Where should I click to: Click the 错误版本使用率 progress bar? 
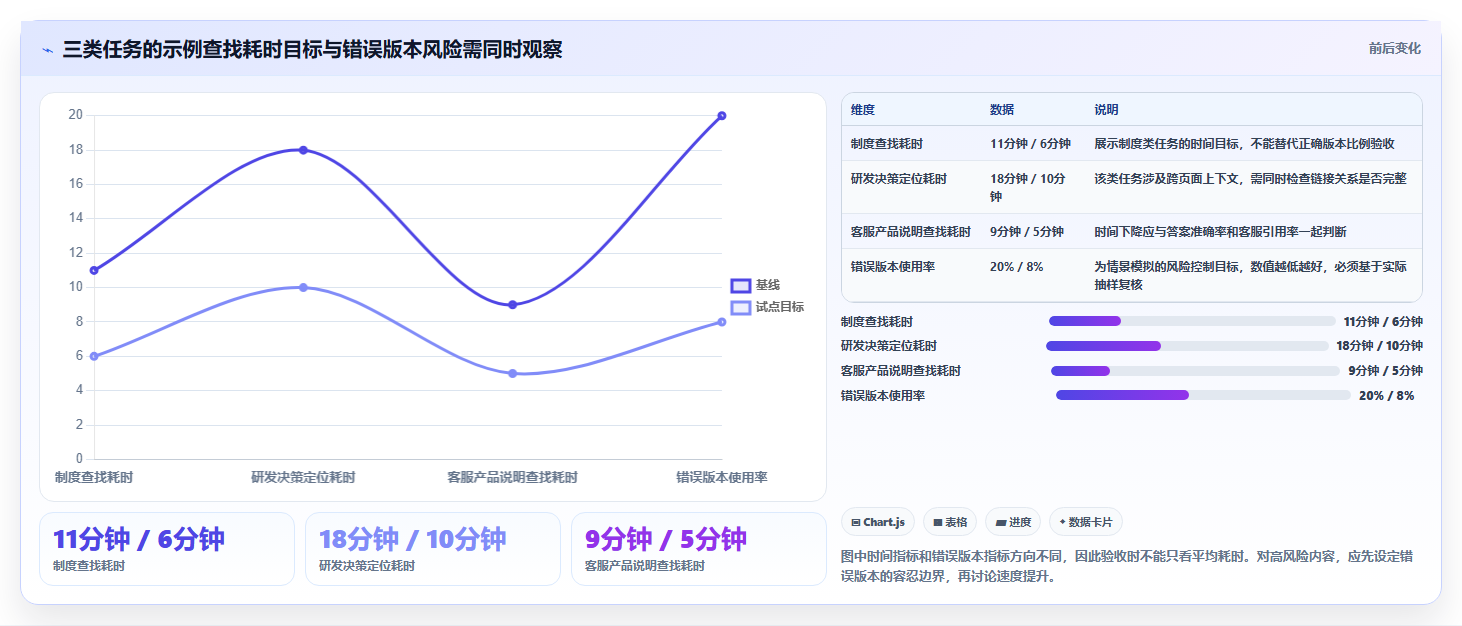pos(1203,395)
